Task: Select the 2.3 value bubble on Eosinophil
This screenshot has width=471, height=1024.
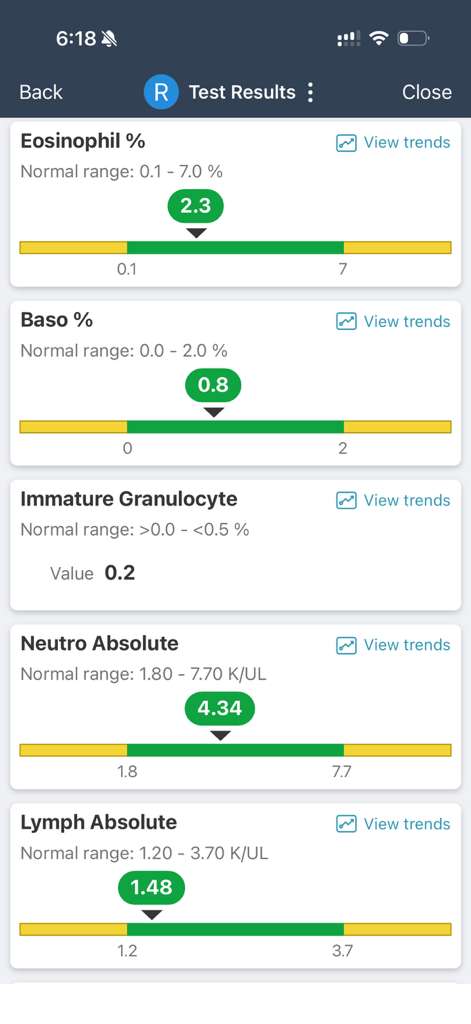Action: click(195, 206)
